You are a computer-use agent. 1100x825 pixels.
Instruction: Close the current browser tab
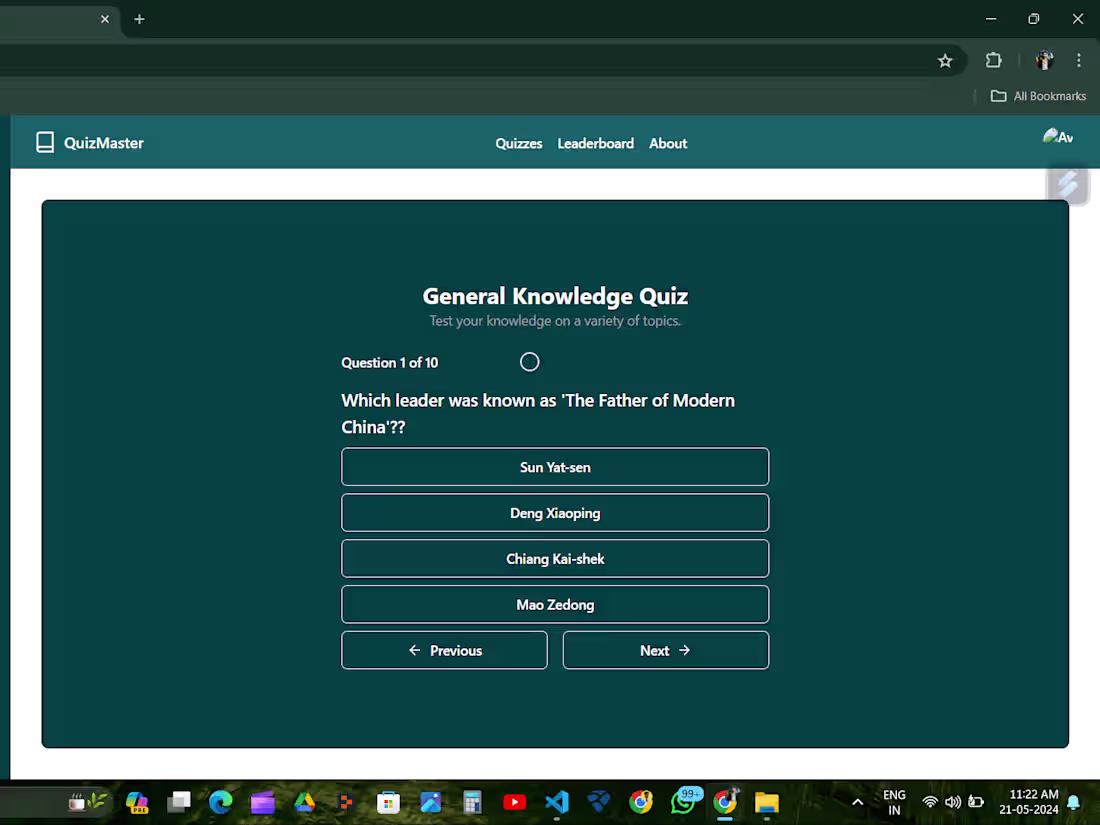(x=105, y=20)
